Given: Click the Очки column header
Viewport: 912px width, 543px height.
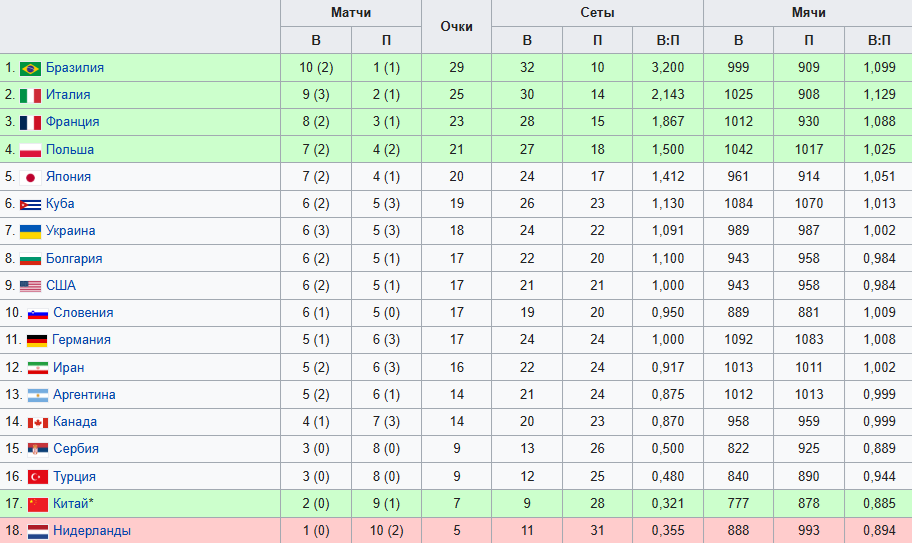Looking at the screenshot, I should (x=456, y=27).
